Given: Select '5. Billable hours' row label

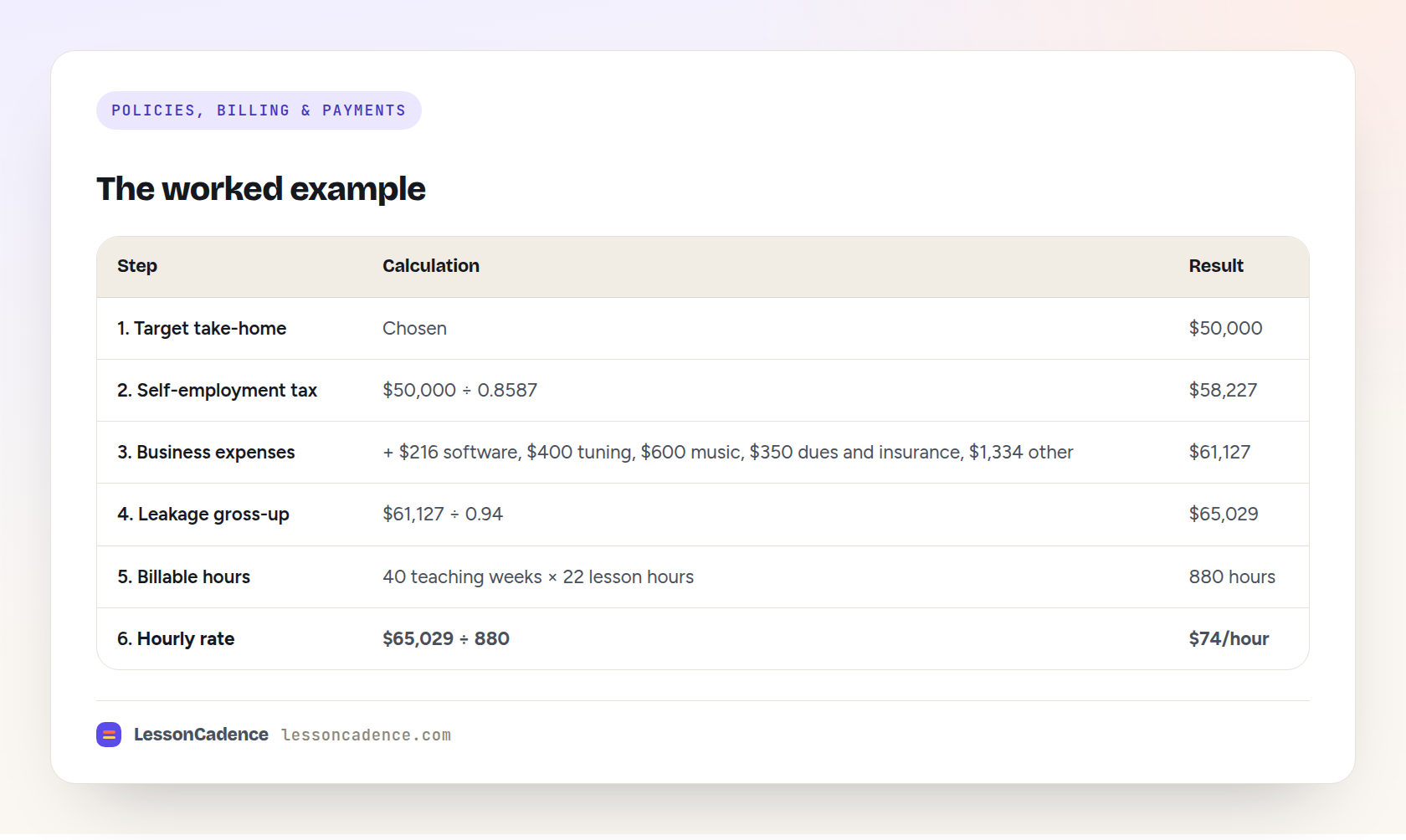Looking at the screenshot, I should coord(184,577).
